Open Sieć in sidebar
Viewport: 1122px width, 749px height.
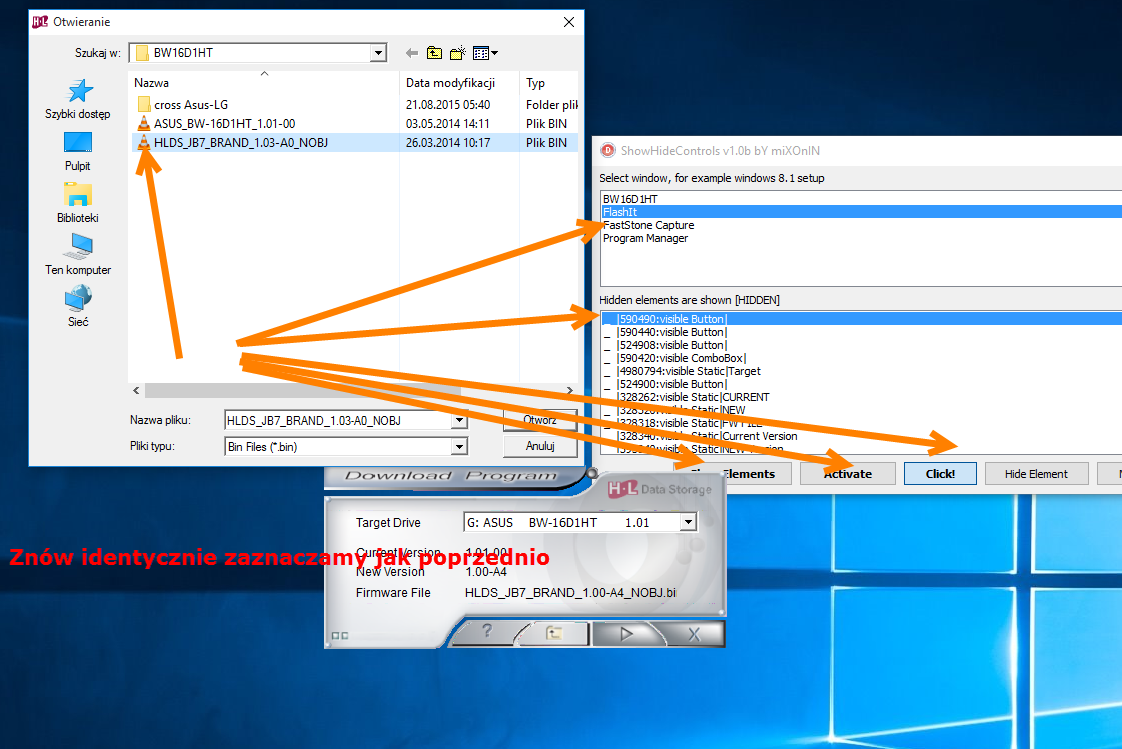pyautogui.click(x=78, y=307)
